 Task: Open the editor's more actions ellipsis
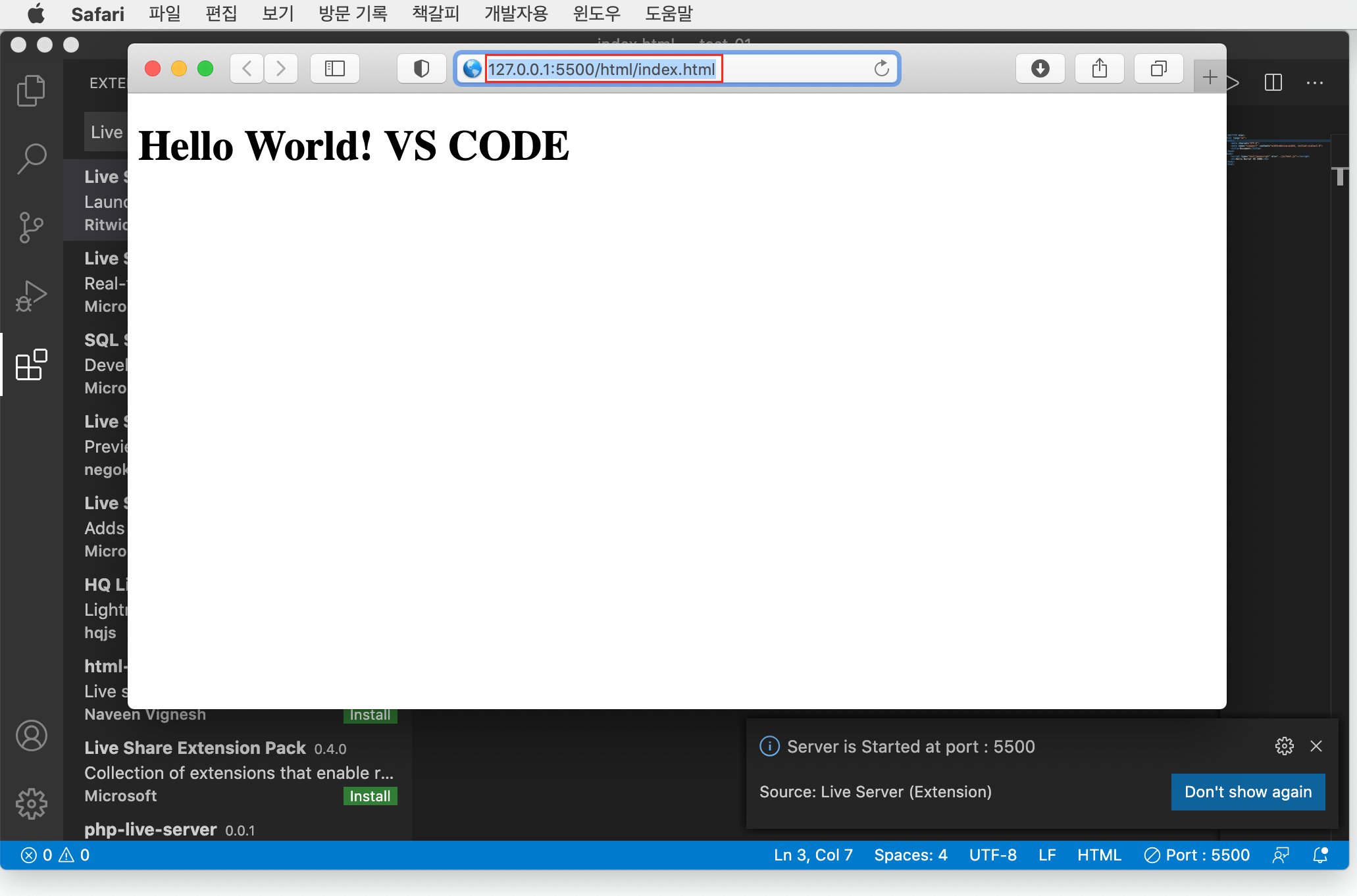coord(1314,83)
